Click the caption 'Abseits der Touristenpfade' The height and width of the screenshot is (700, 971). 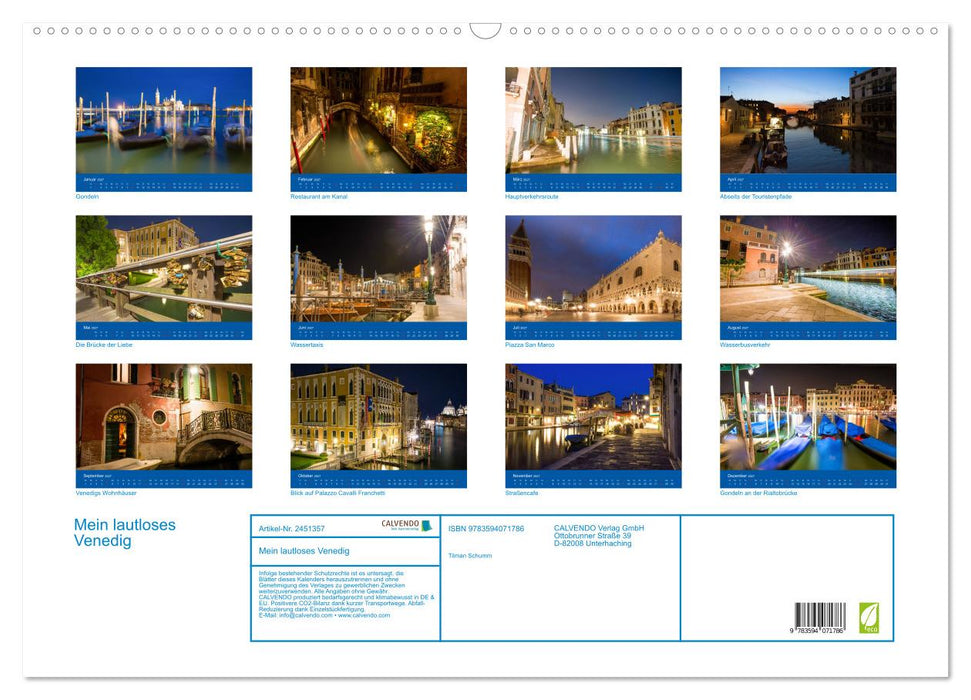click(x=756, y=196)
